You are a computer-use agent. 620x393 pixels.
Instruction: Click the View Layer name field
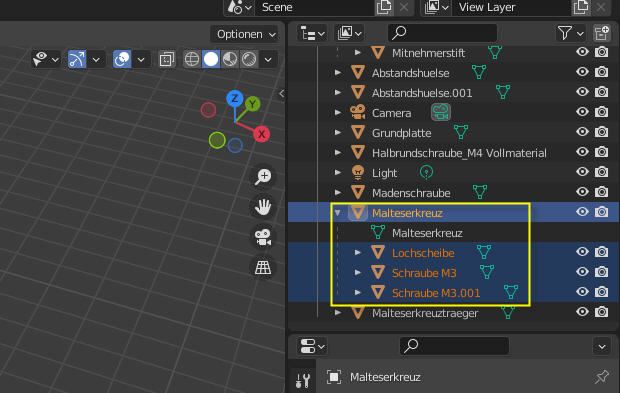coord(512,7)
